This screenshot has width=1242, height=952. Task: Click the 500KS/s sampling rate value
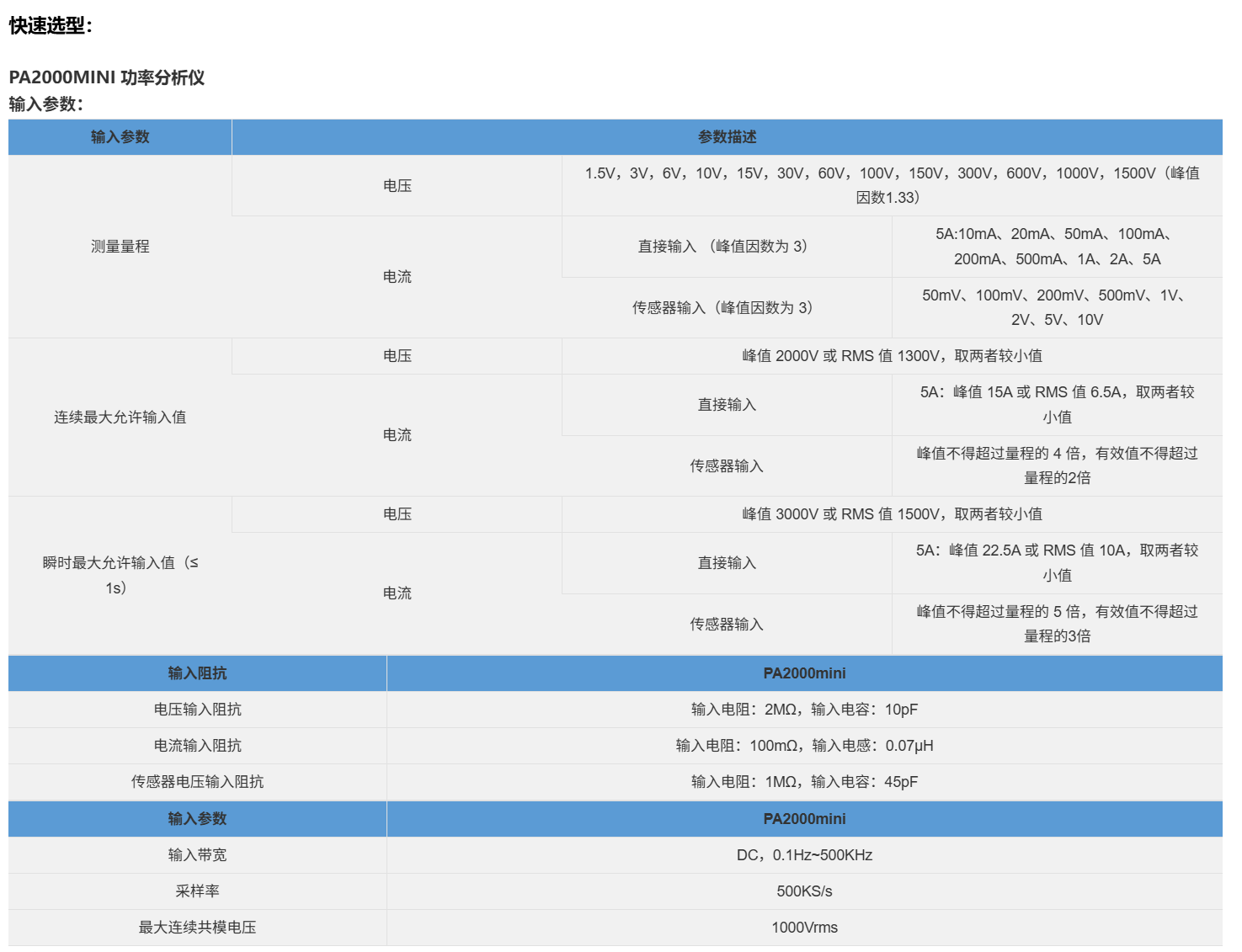point(805,891)
